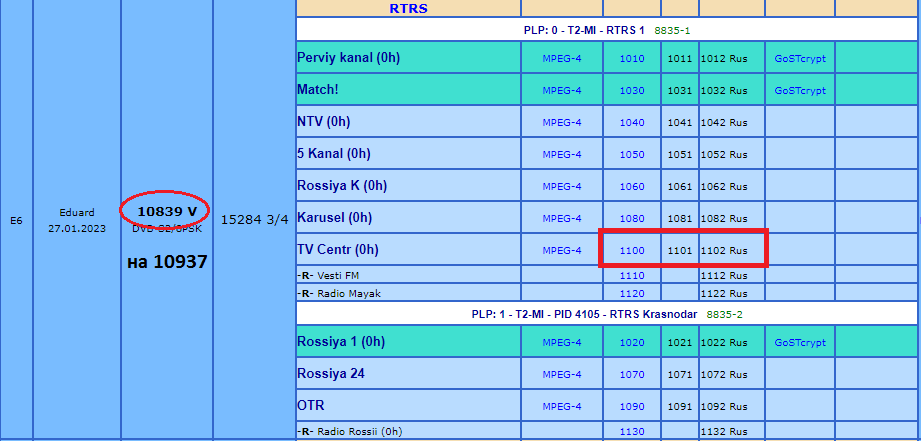Screen dimensions: 921x441
Task: Open Karusel (0h) channel link
Action: pos(335,218)
